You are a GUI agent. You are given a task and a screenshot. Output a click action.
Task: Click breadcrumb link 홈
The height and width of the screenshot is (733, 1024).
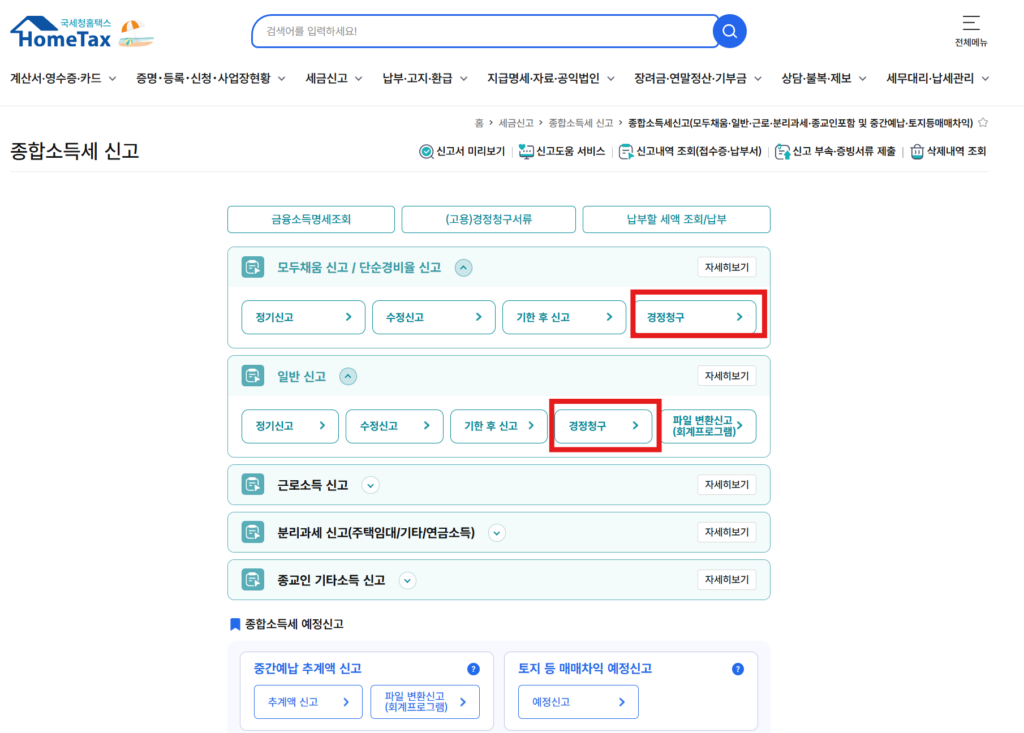(x=479, y=123)
